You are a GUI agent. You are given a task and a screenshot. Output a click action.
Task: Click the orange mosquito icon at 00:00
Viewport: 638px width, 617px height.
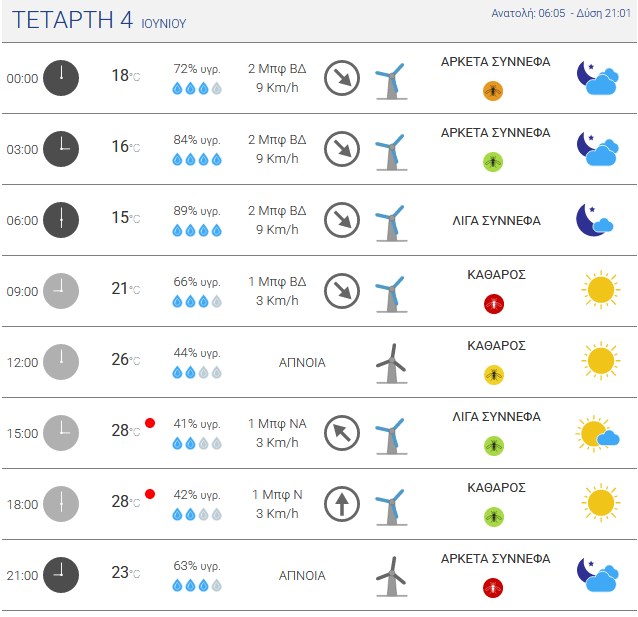click(493, 91)
